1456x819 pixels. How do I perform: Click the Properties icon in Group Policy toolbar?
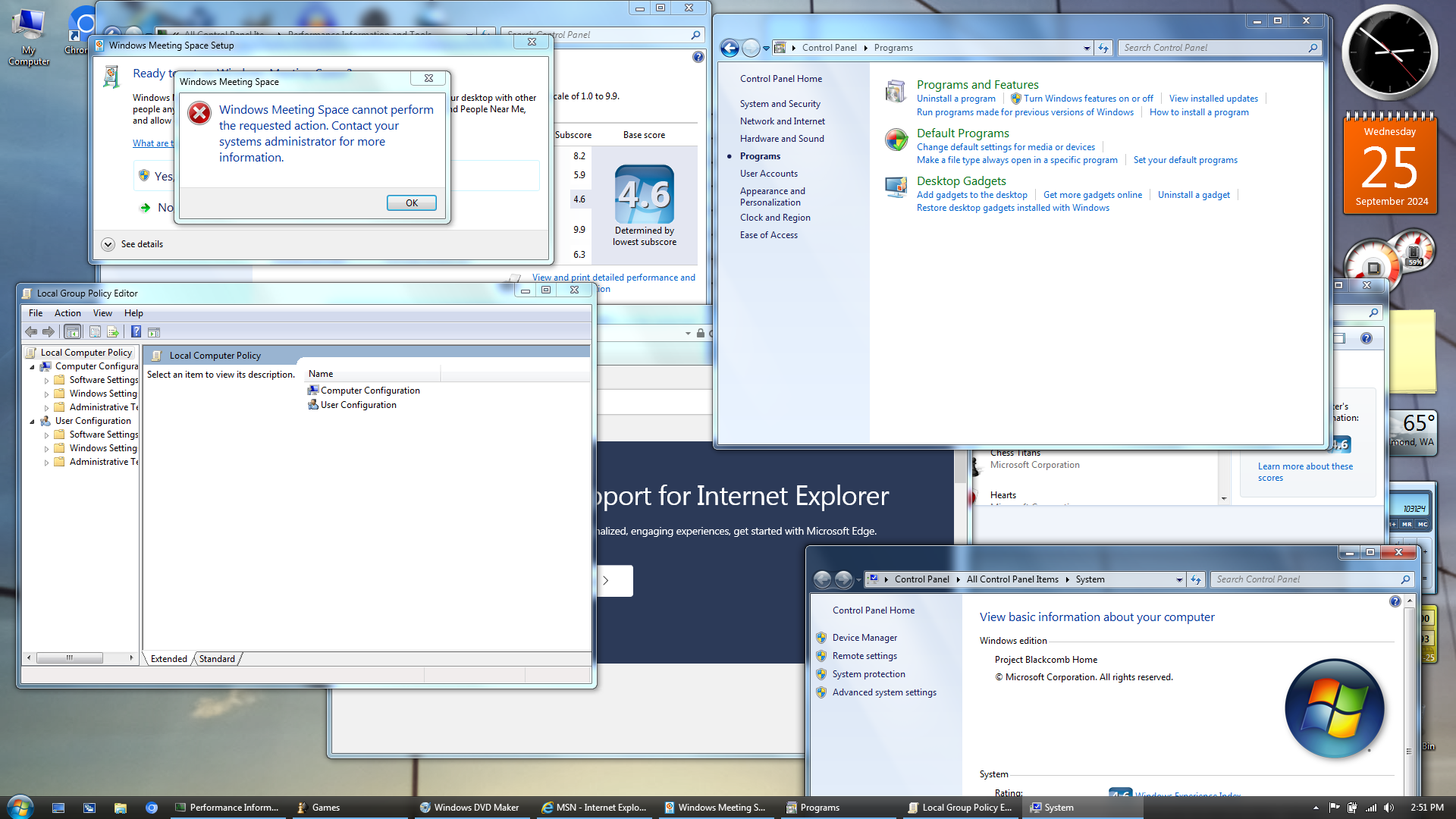click(95, 332)
